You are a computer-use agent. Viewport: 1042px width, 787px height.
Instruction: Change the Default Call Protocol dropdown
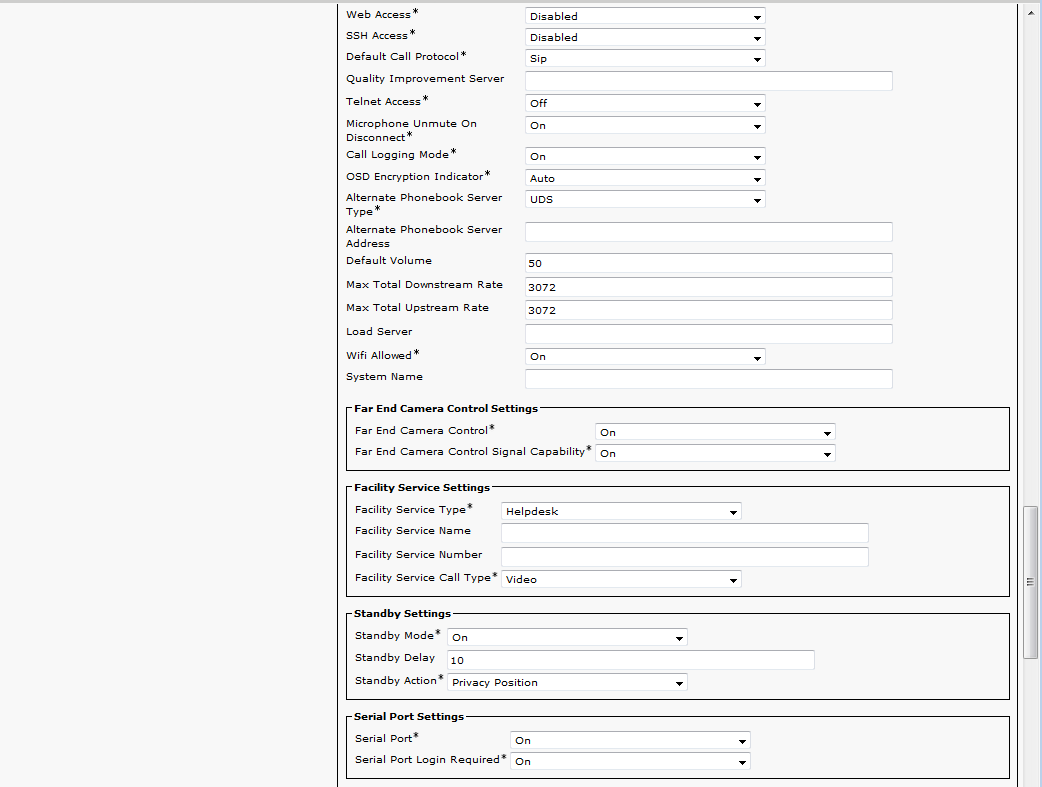645,58
